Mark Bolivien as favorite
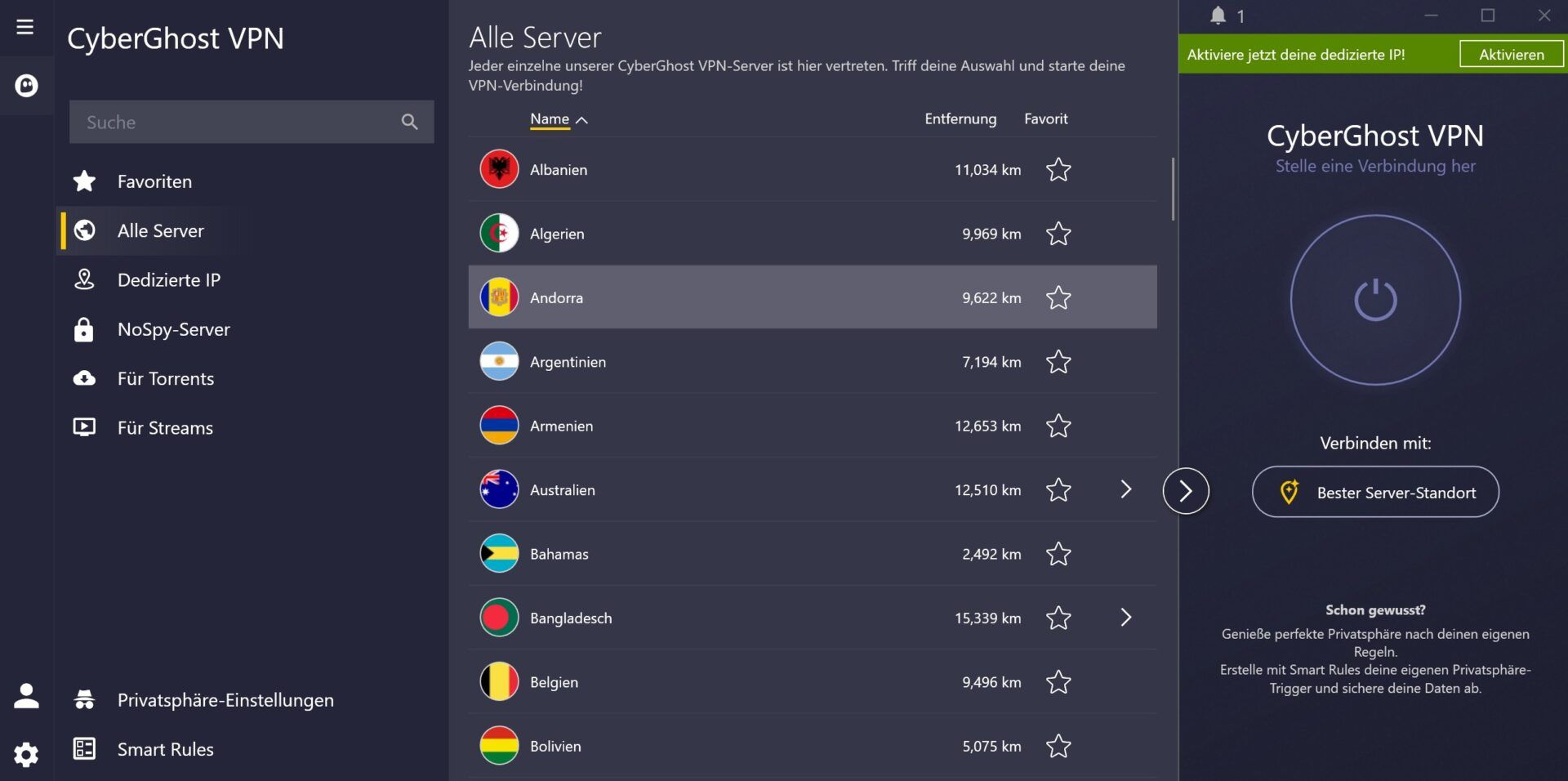The height and width of the screenshot is (781, 1568). coord(1058,746)
